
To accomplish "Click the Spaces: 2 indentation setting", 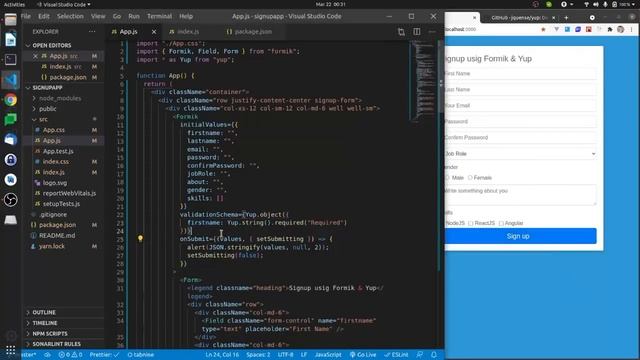I will (258, 355).
